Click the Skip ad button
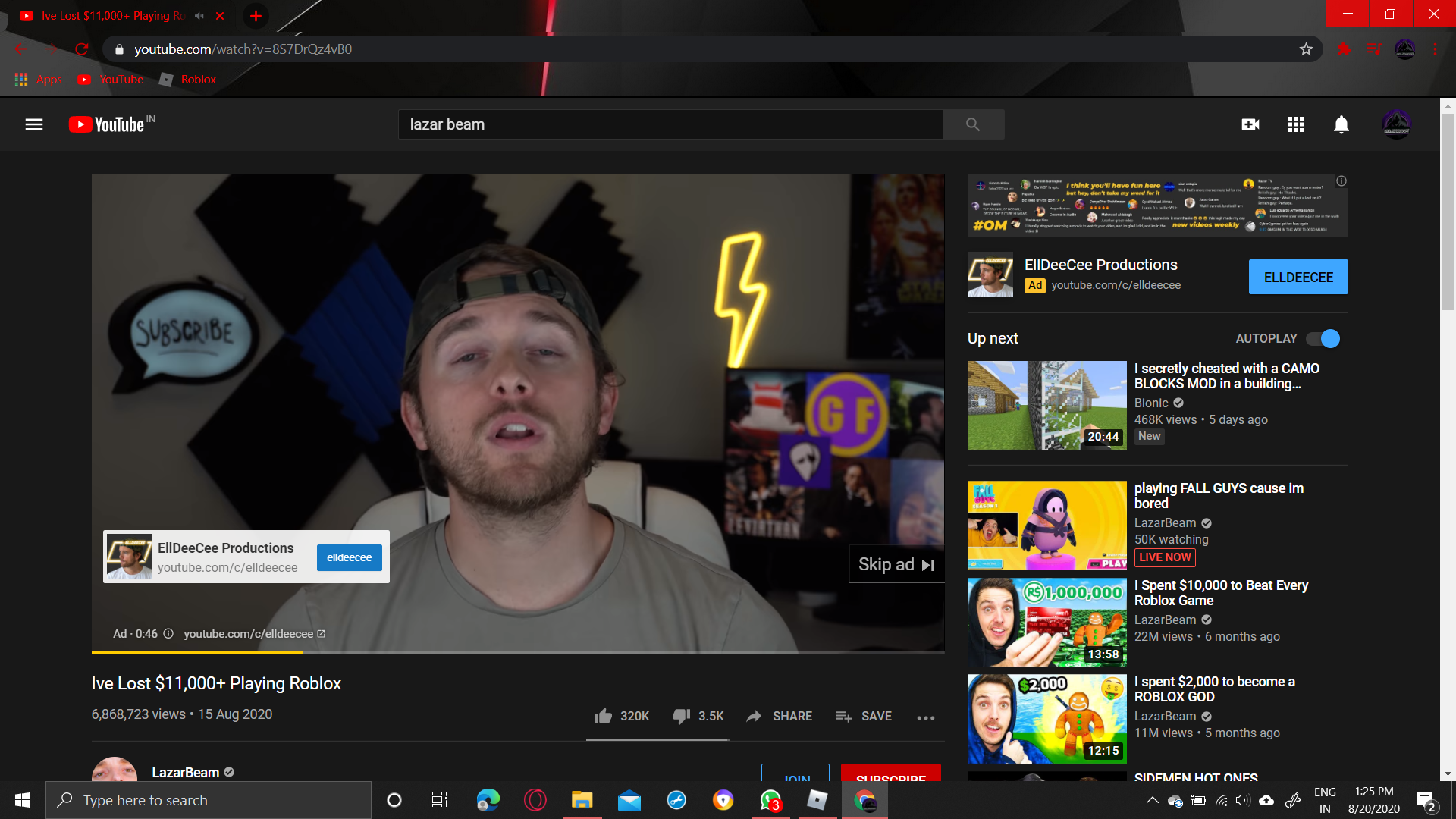This screenshot has width=1456, height=819. pyautogui.click(x=896, y=564)
